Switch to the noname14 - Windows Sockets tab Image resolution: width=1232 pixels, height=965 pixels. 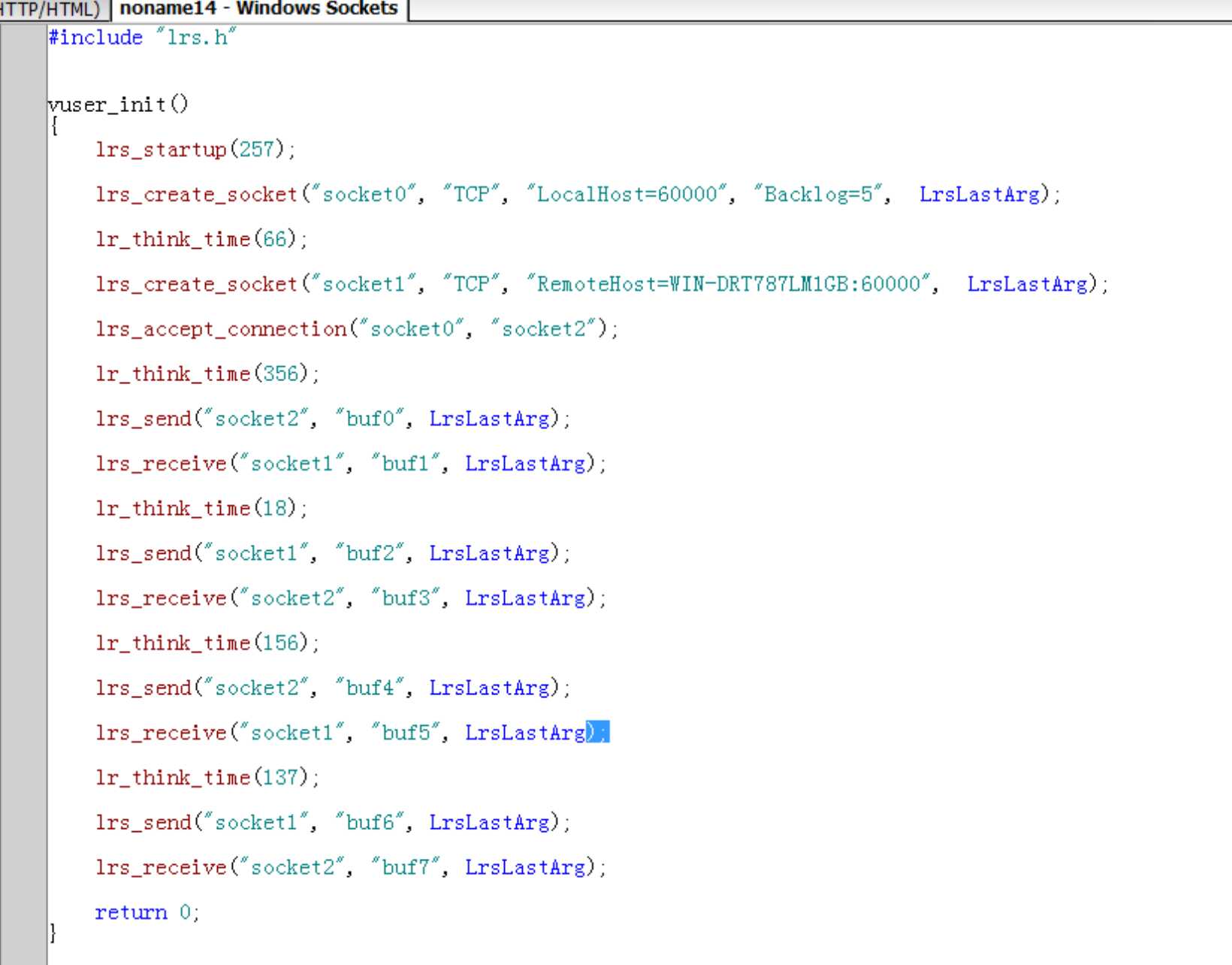click(258, 9)
